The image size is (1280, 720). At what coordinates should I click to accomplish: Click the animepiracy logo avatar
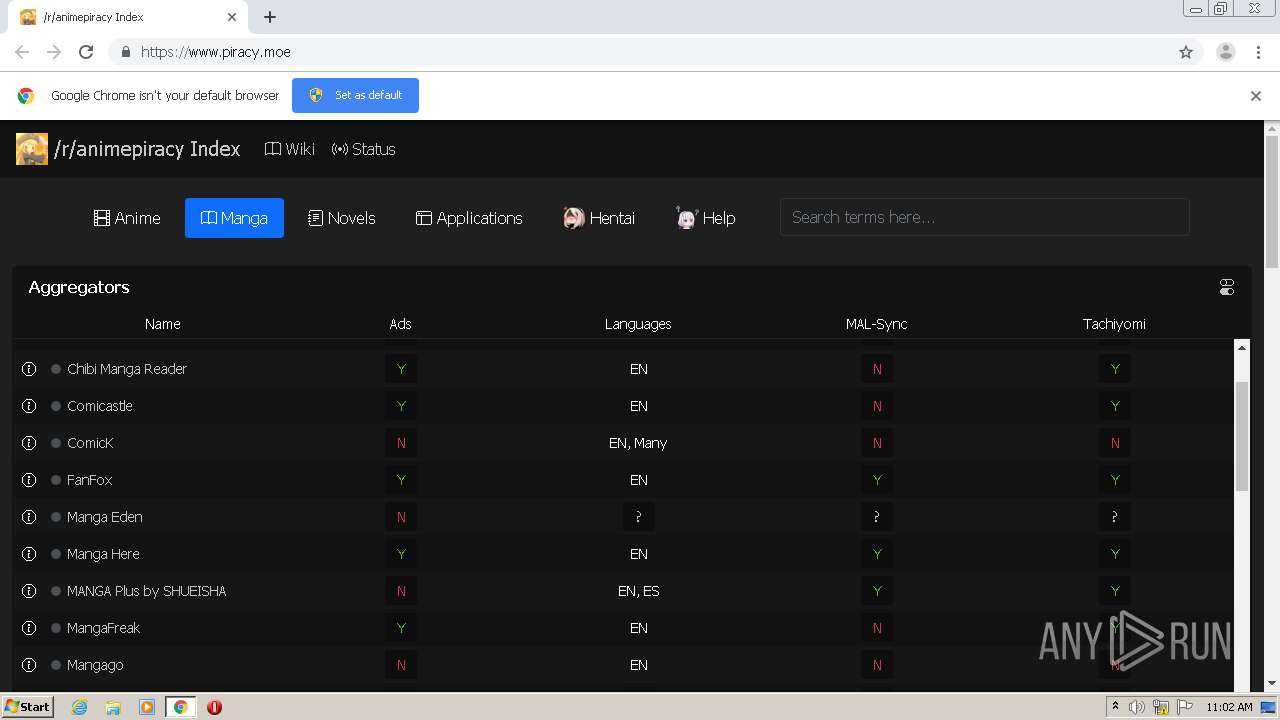coord(32,149)
